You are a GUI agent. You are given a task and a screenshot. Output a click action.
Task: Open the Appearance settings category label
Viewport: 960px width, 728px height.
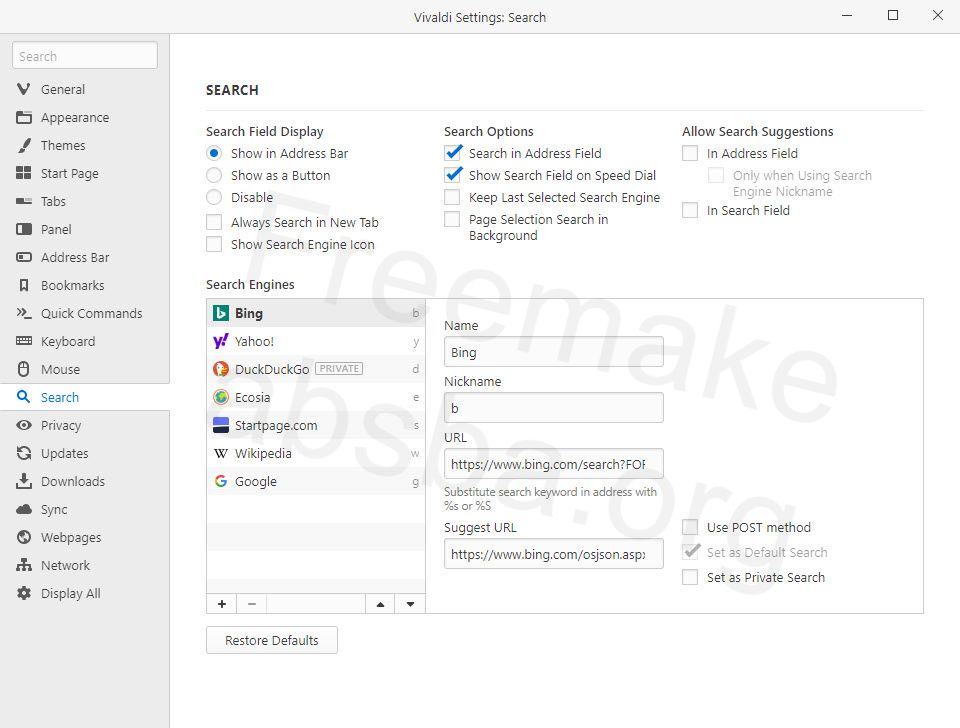tap(75, 118)
